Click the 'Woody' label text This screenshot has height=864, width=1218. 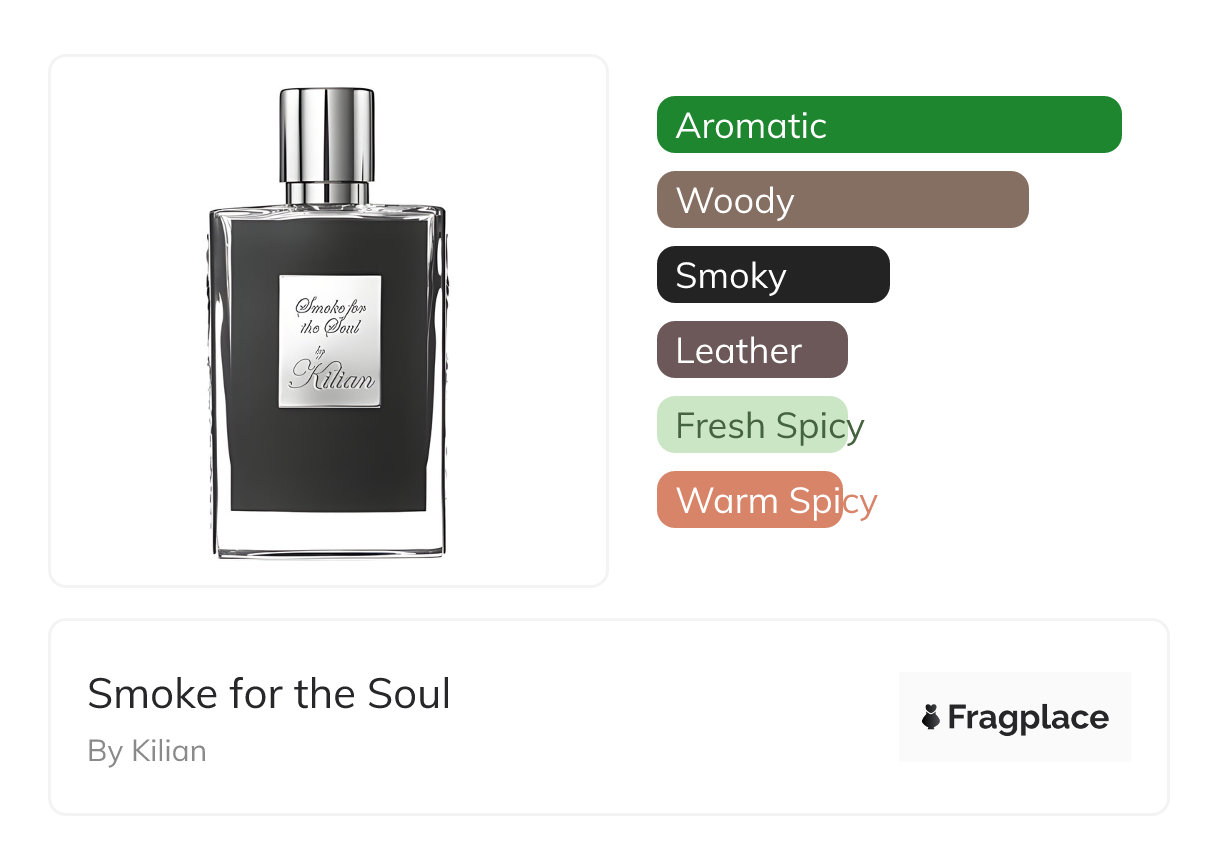[x=735, y=200]
